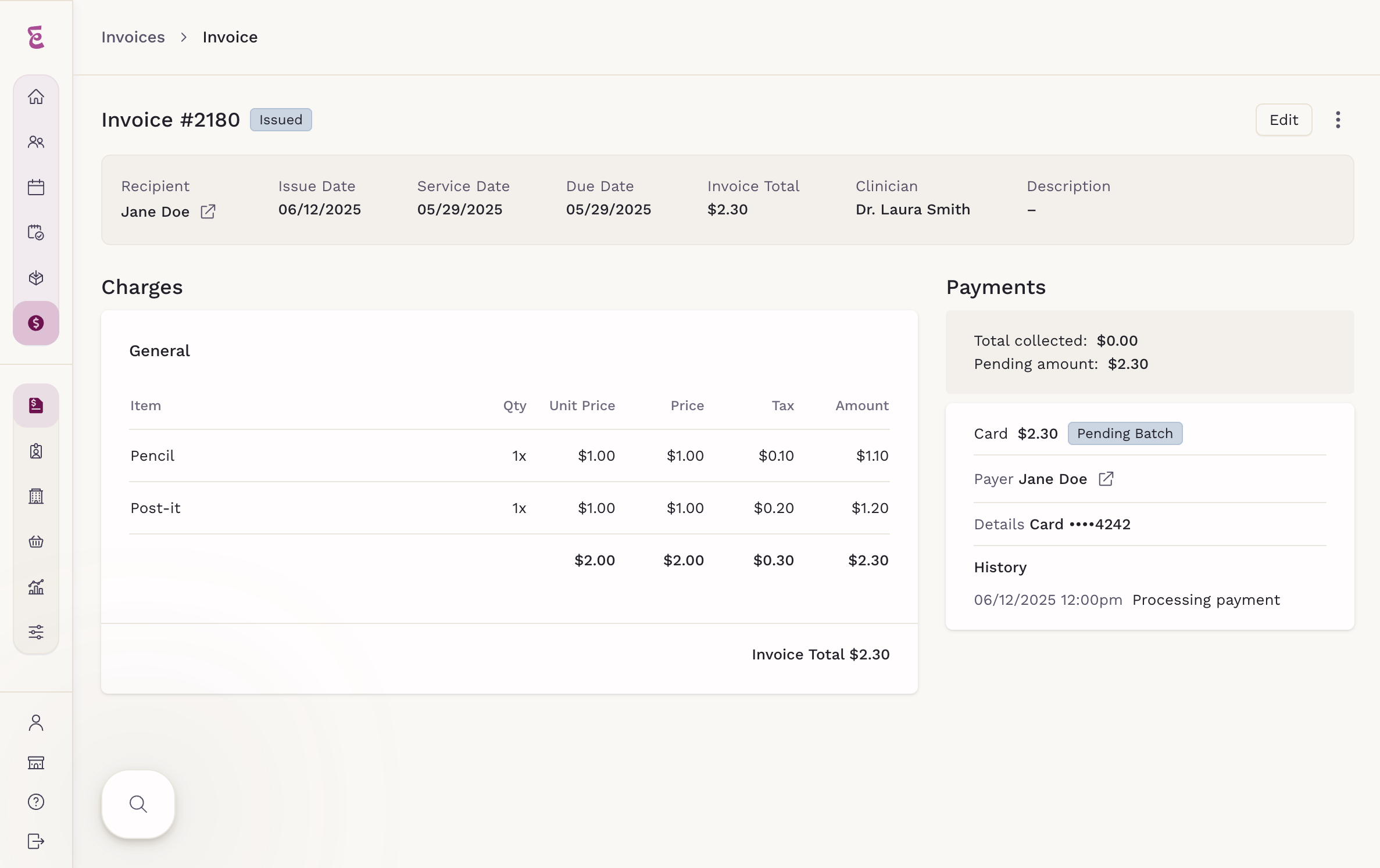Click the Post-it tax $0.20
This screenshot has width=1380, height=868.
pos(774,508)
